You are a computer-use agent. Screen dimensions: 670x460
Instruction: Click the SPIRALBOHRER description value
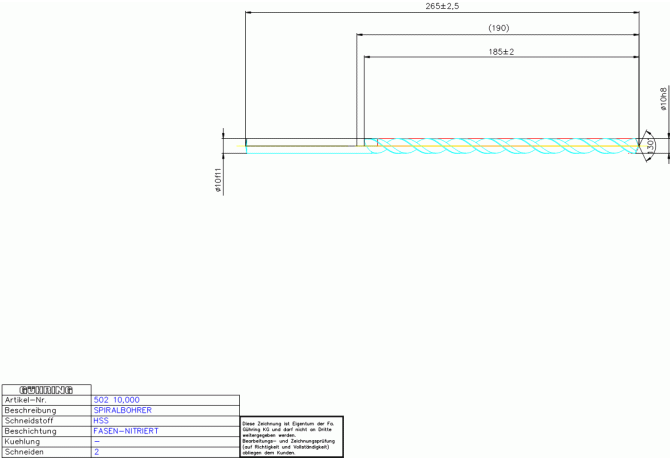point(123,410)
